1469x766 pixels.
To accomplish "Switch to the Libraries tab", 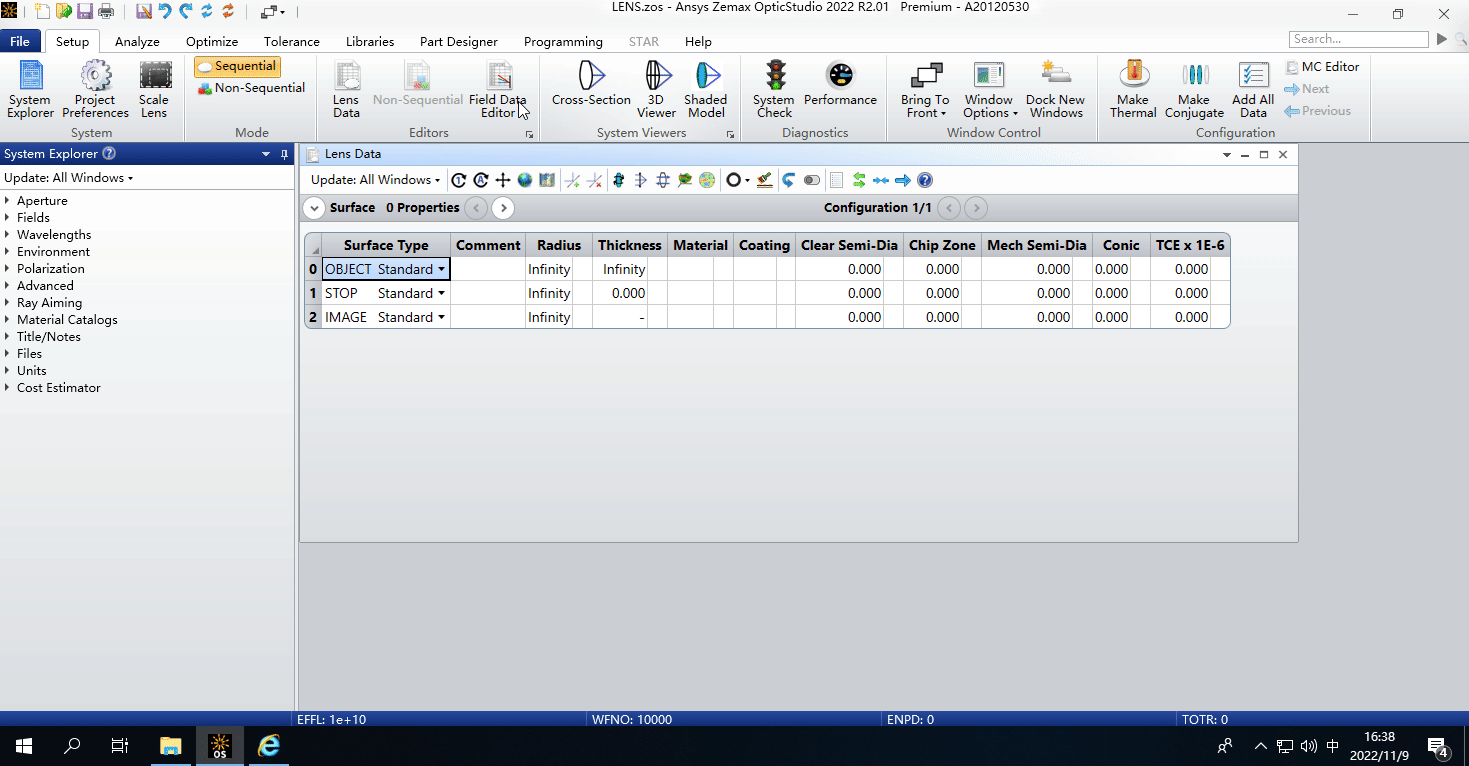I will coord(370,41).
